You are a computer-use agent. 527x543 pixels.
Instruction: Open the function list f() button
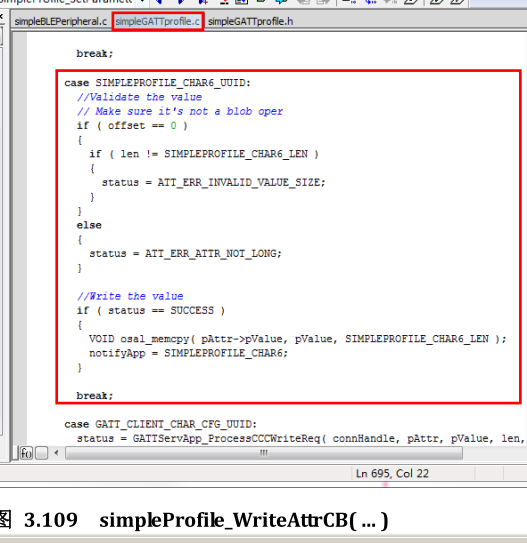tap(26, 453)
